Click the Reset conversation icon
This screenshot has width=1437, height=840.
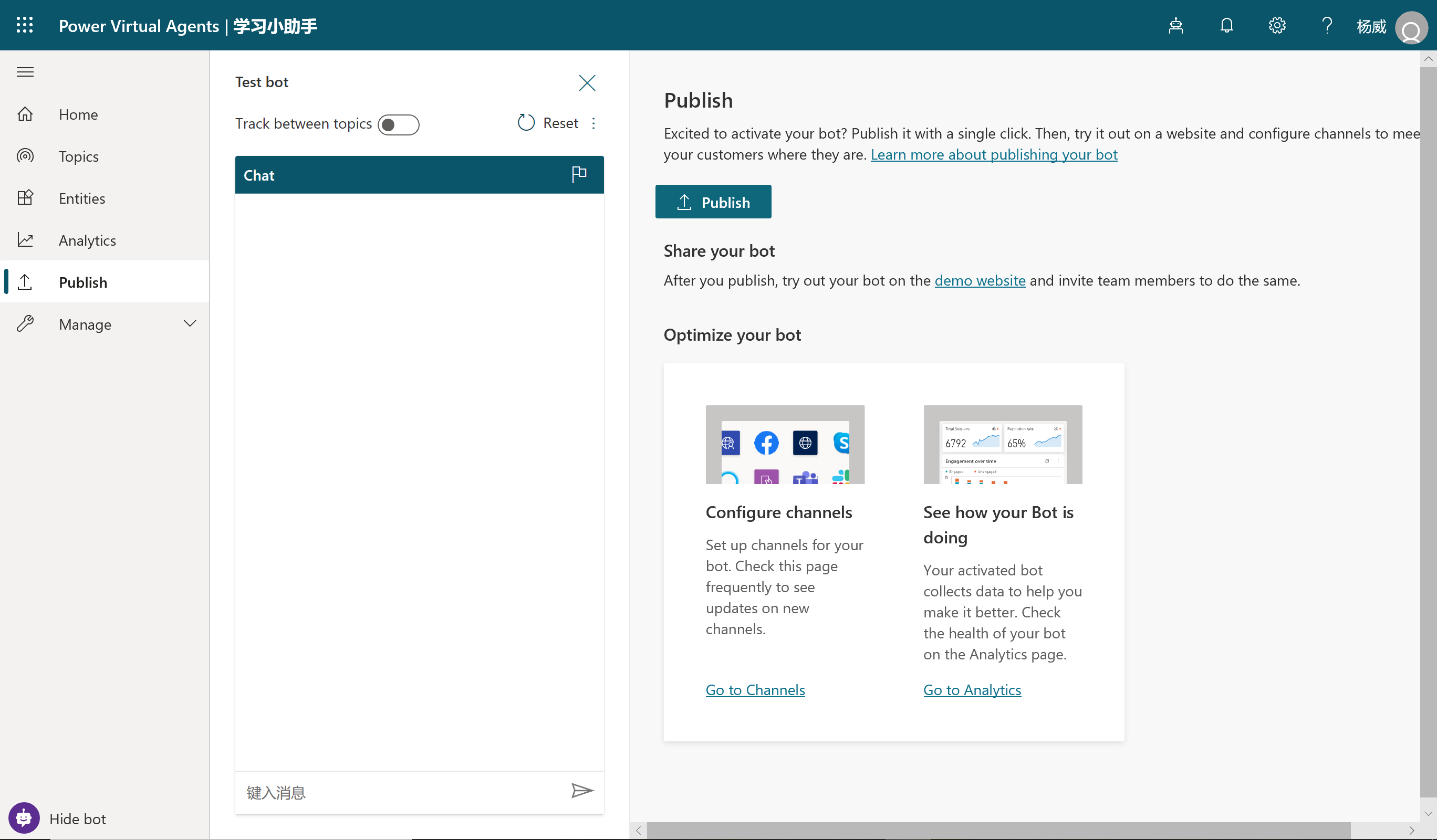(526, 123)
